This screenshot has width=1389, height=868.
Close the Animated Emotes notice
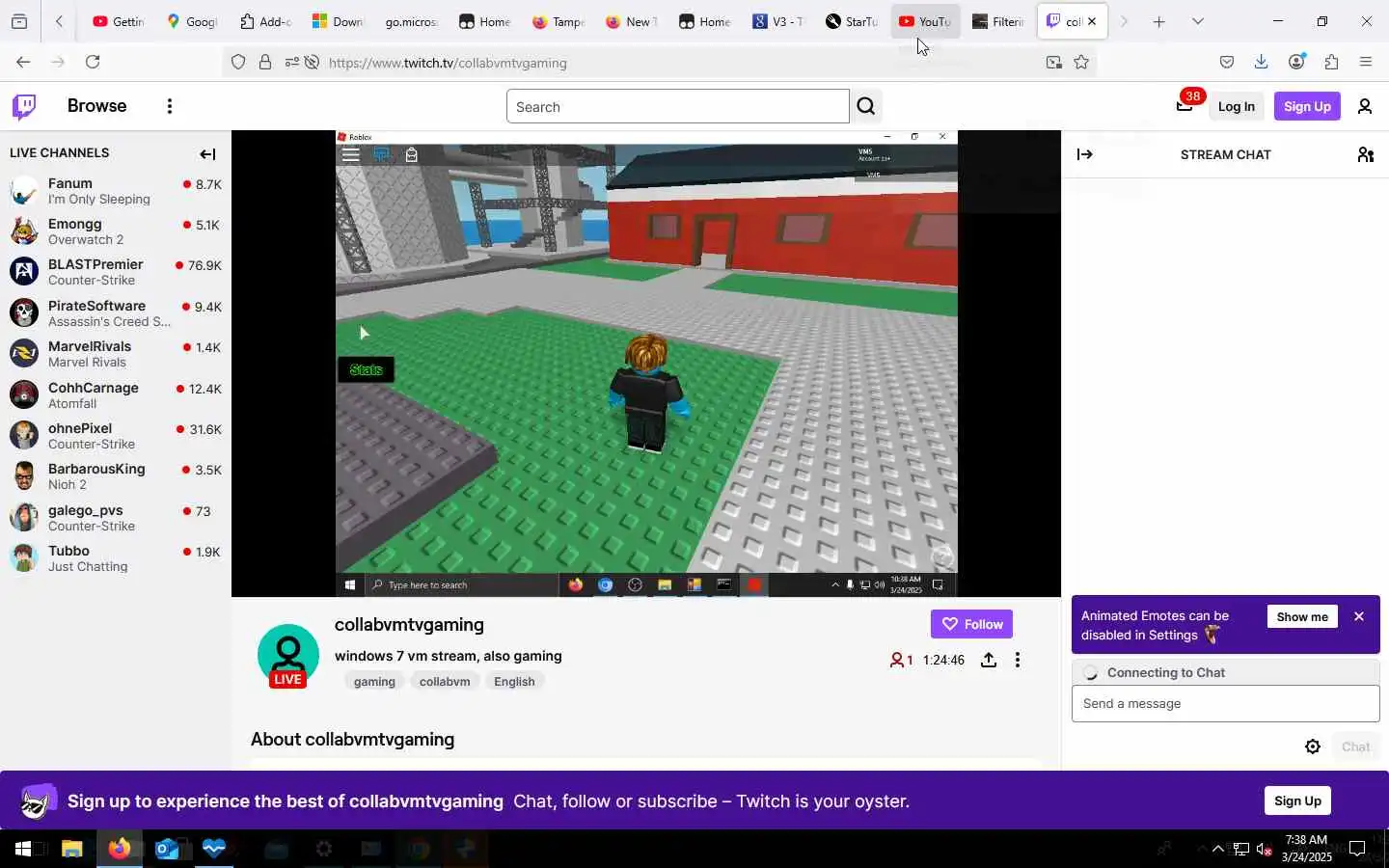point(1359,616)
